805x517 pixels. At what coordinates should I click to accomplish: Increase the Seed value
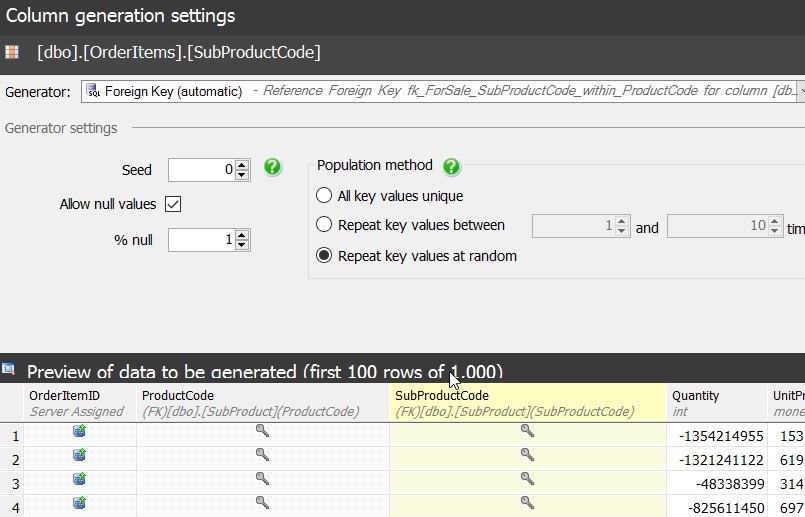pos(242,164)
